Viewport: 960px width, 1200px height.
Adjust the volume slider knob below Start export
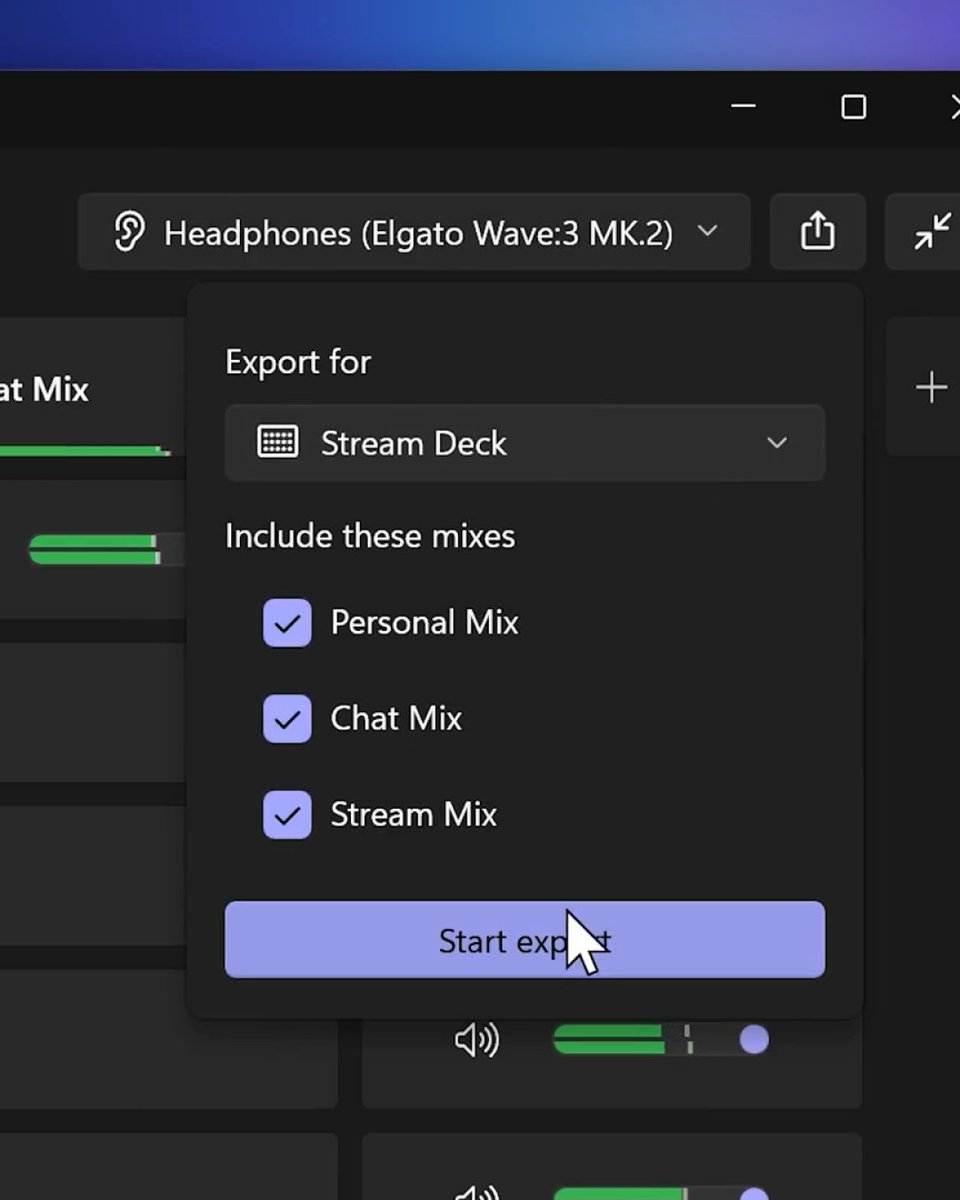click(x=754, y=1040)
